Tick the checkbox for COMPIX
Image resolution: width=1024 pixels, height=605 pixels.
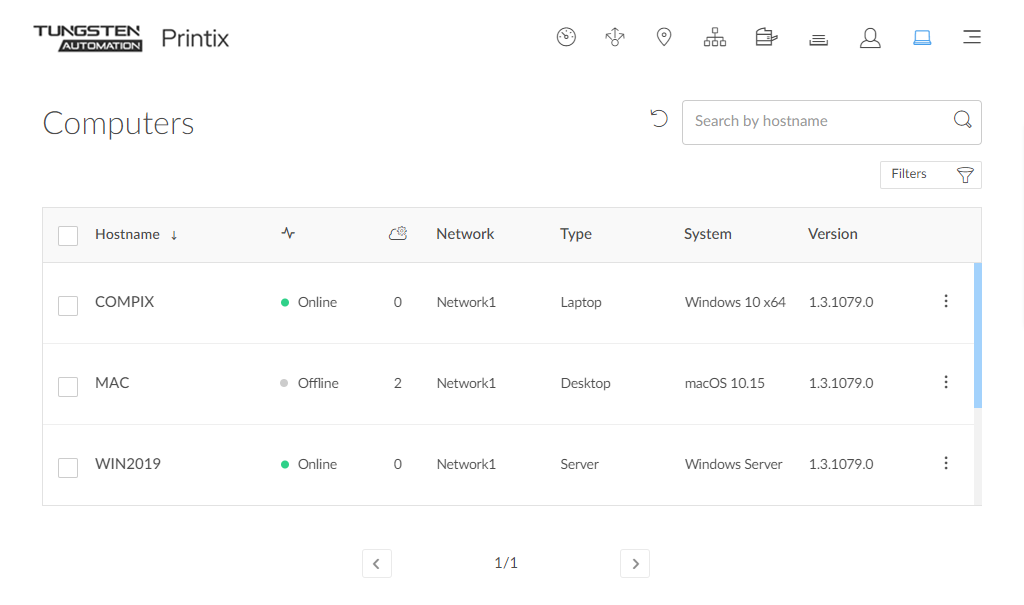68,305
